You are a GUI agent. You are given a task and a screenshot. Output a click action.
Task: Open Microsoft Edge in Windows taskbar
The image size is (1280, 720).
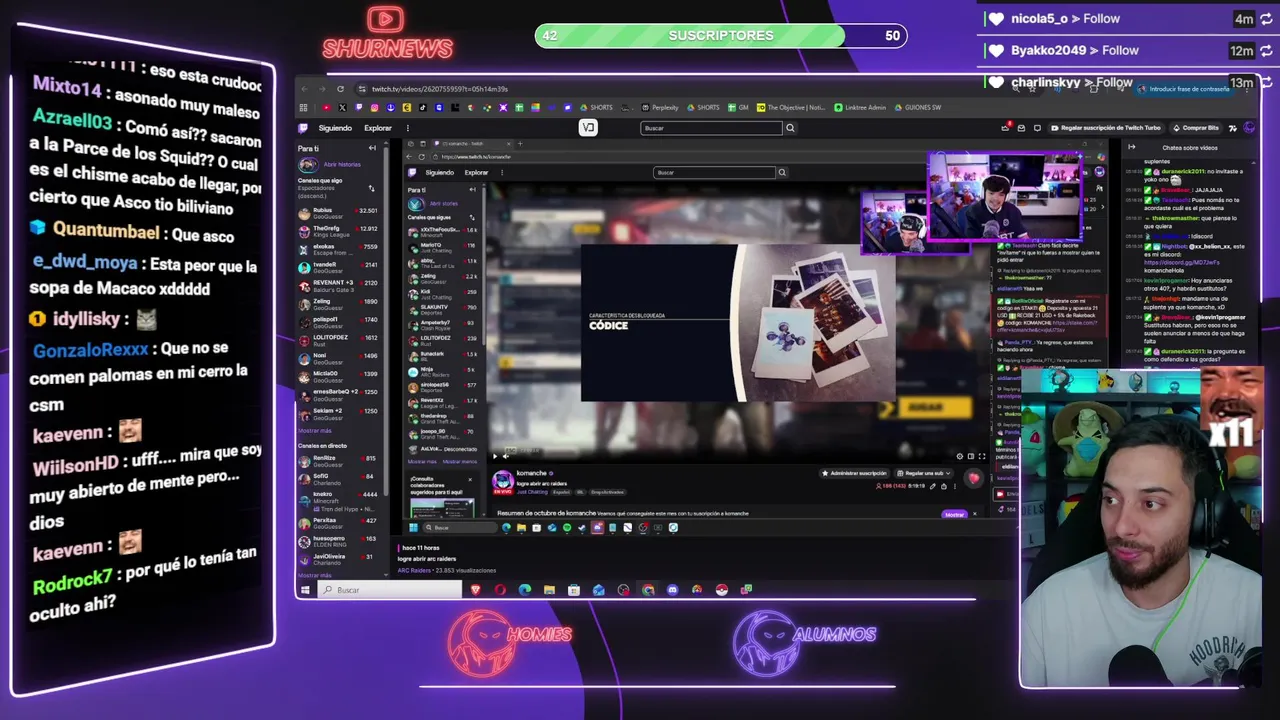click(525, 590)
